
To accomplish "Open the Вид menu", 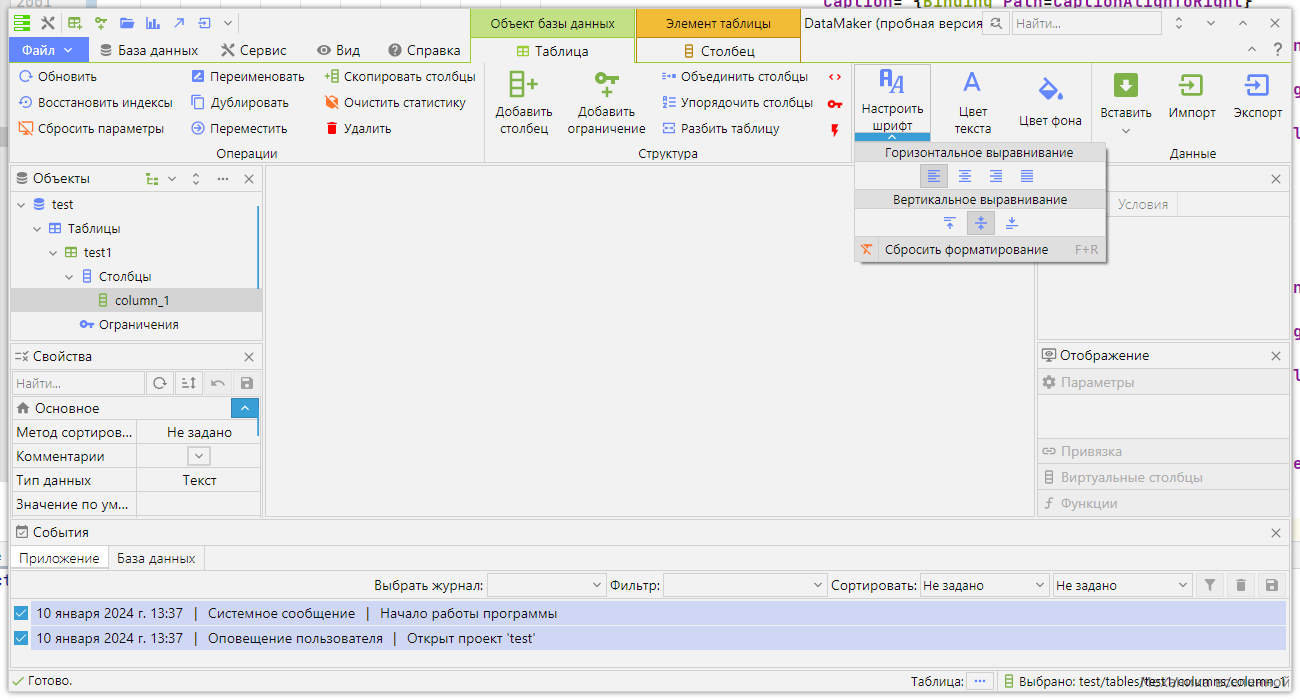I will tap(338, 50).
